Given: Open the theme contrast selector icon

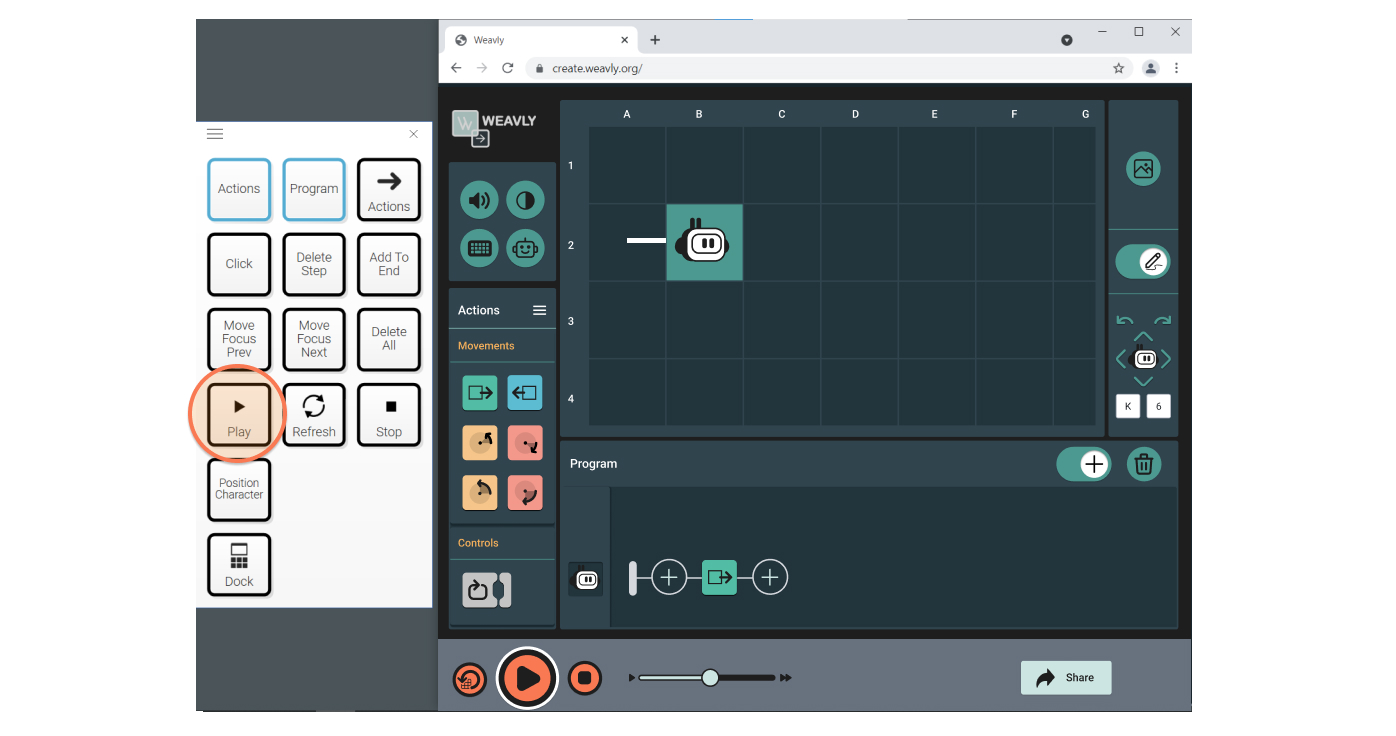Looking at the screenshot, I should click(525, 200).
